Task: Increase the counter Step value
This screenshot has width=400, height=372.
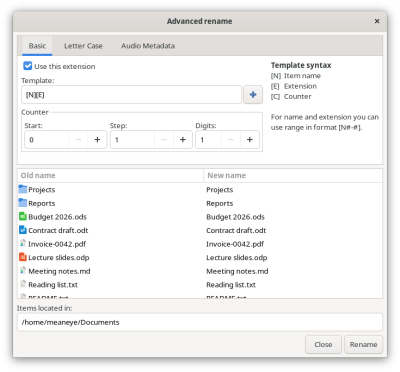Action: pos(183,140)
